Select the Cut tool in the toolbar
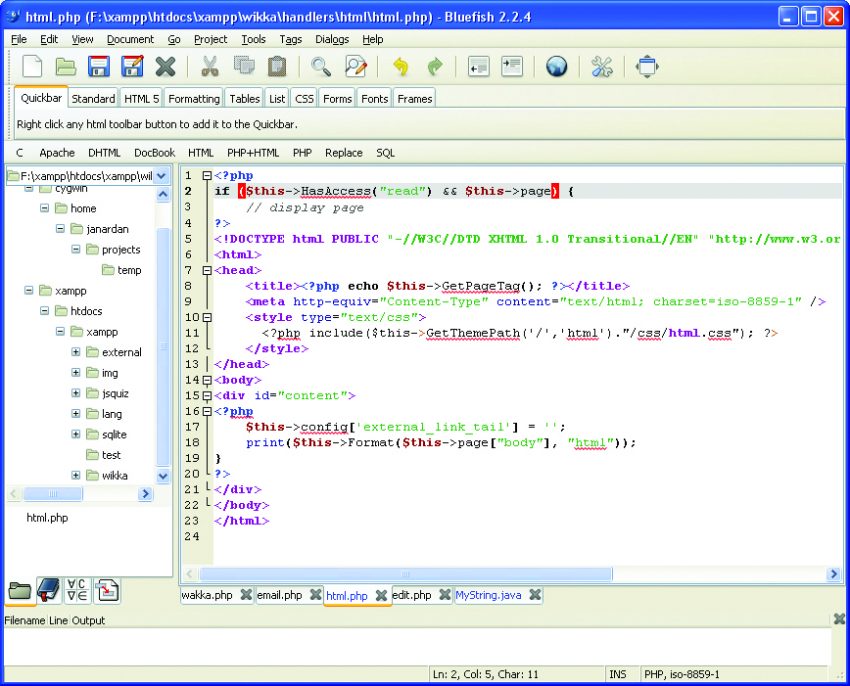 pos(211,66)
